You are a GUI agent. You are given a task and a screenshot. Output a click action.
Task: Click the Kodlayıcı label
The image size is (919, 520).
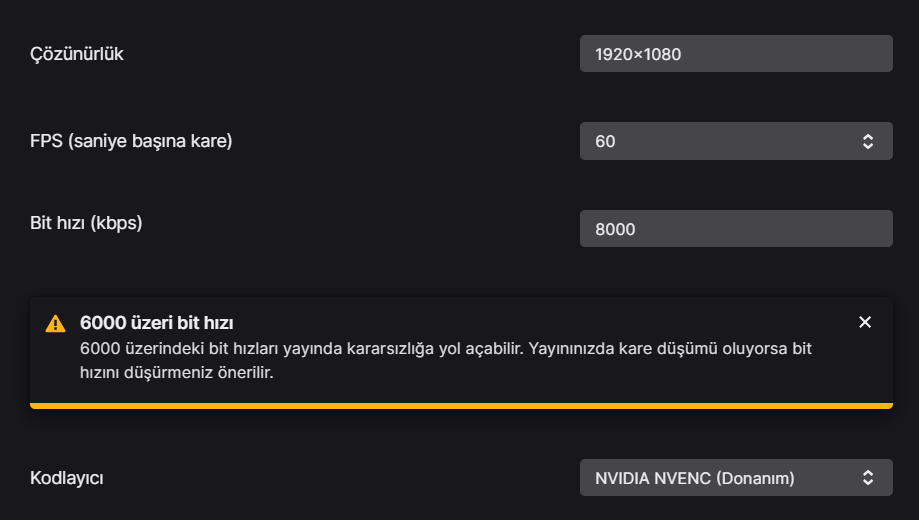click(x=67, y=478)
